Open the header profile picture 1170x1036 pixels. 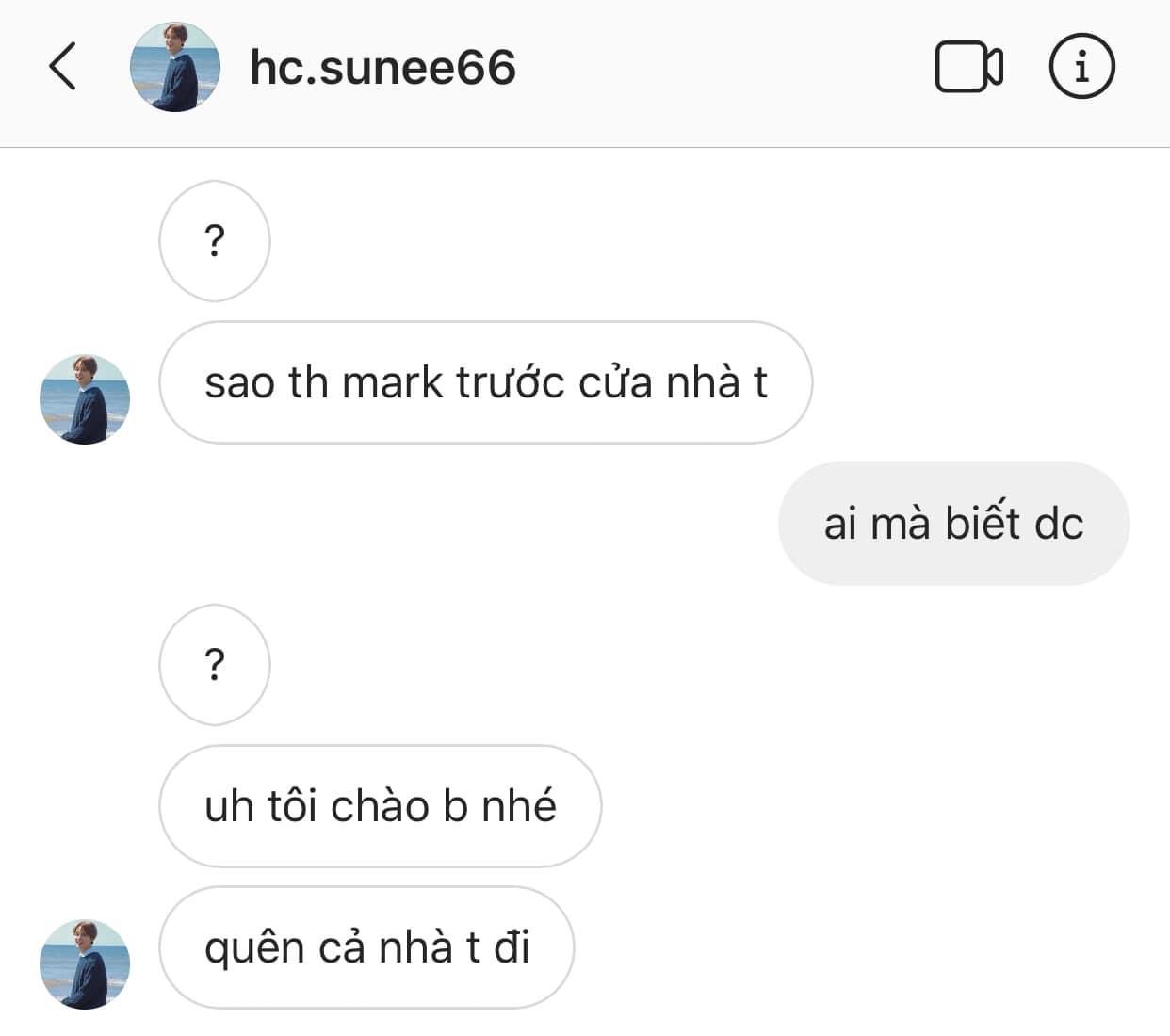[x=174, y=67]
